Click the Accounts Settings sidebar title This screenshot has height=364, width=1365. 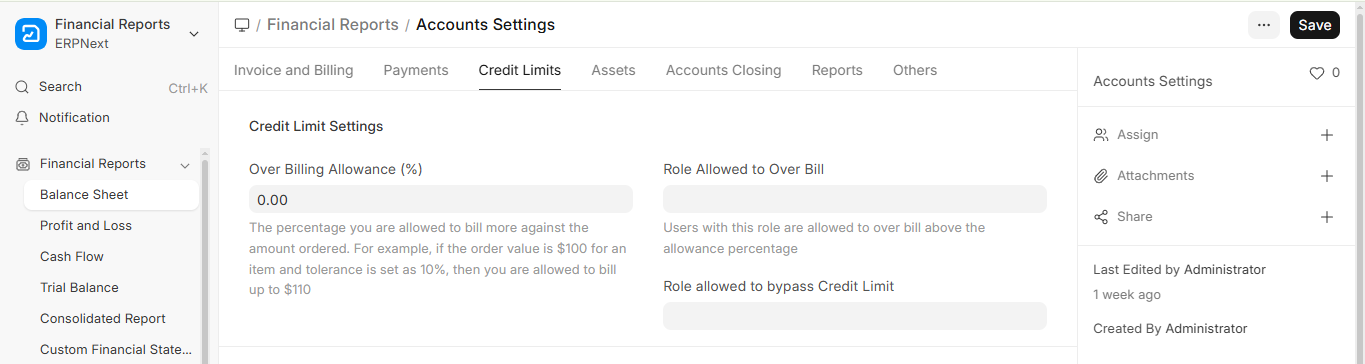point(1153,81)
